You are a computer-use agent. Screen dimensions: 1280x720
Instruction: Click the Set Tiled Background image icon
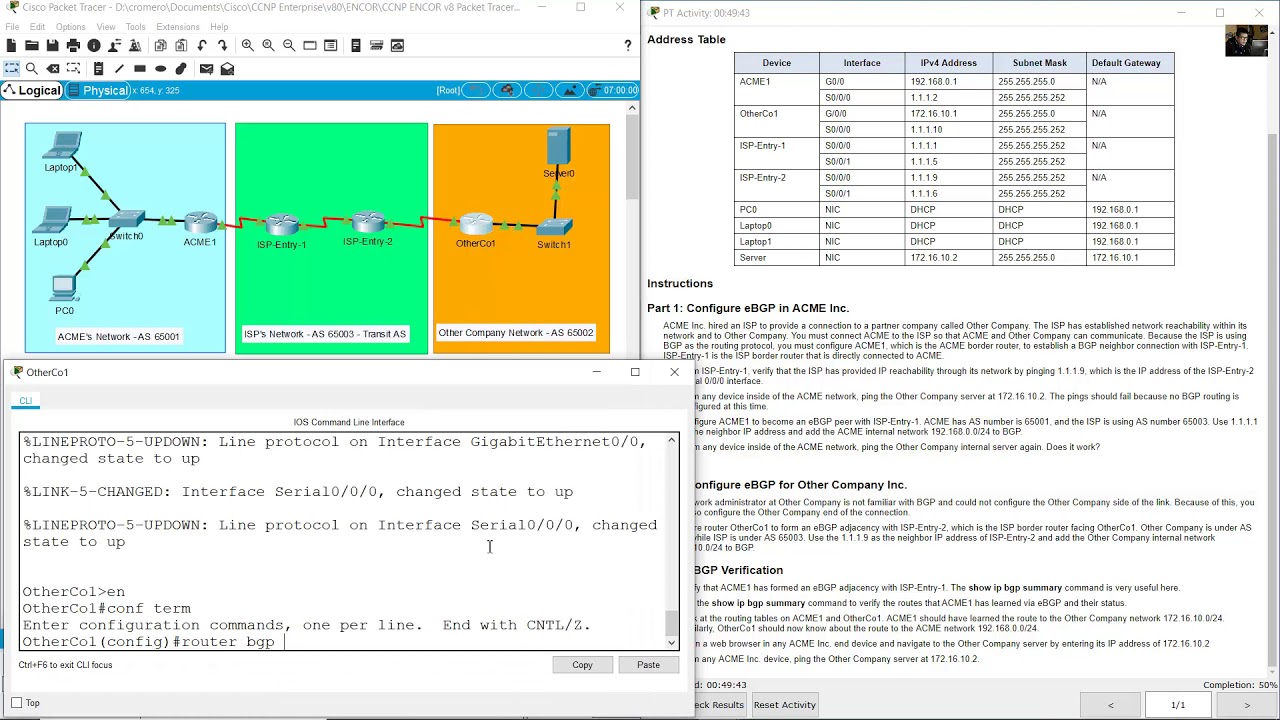click(569, 90)
